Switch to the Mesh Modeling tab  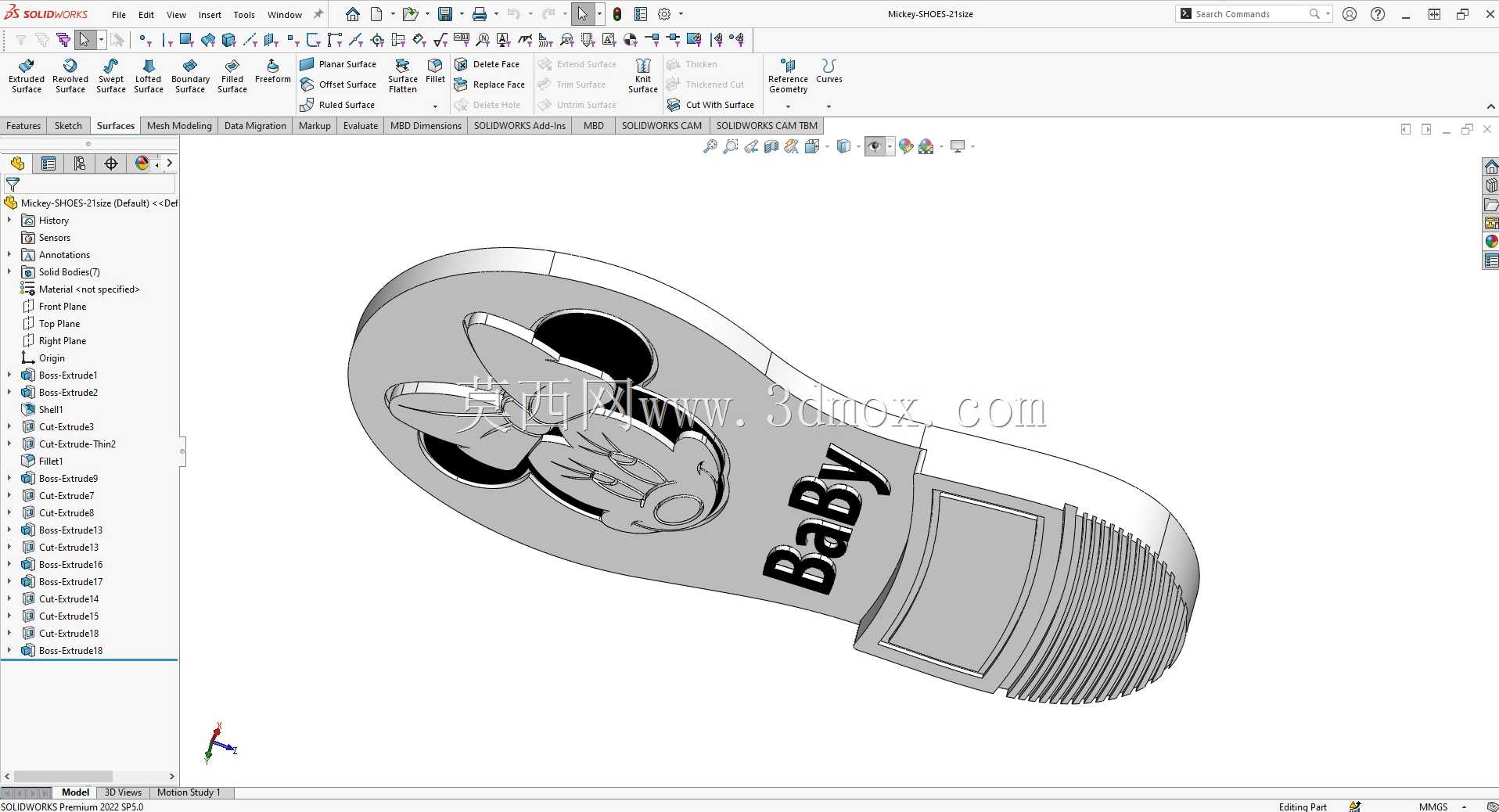179,126
